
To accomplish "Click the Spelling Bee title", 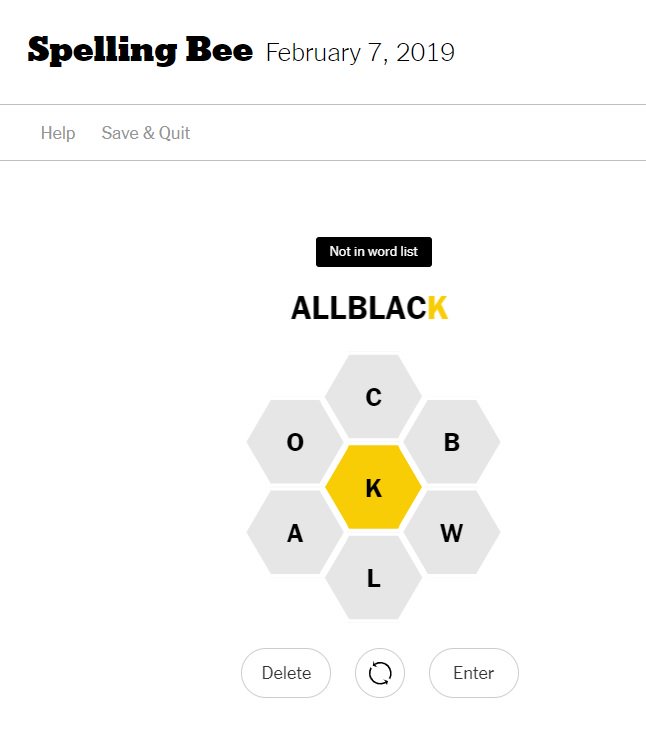I will pyautogui.click(x=140, y=50).
